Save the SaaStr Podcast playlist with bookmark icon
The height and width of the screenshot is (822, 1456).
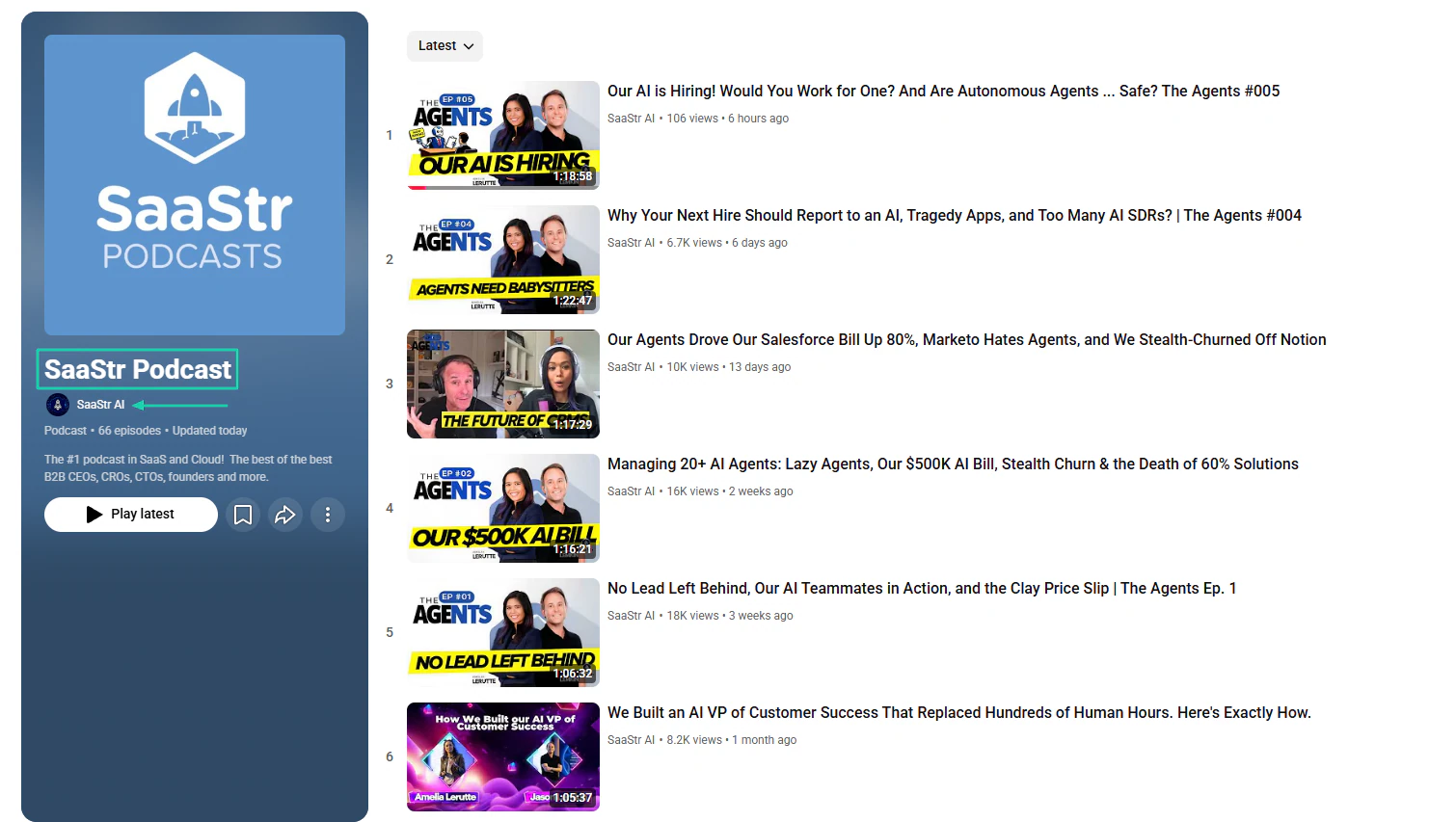click(243, 515)
